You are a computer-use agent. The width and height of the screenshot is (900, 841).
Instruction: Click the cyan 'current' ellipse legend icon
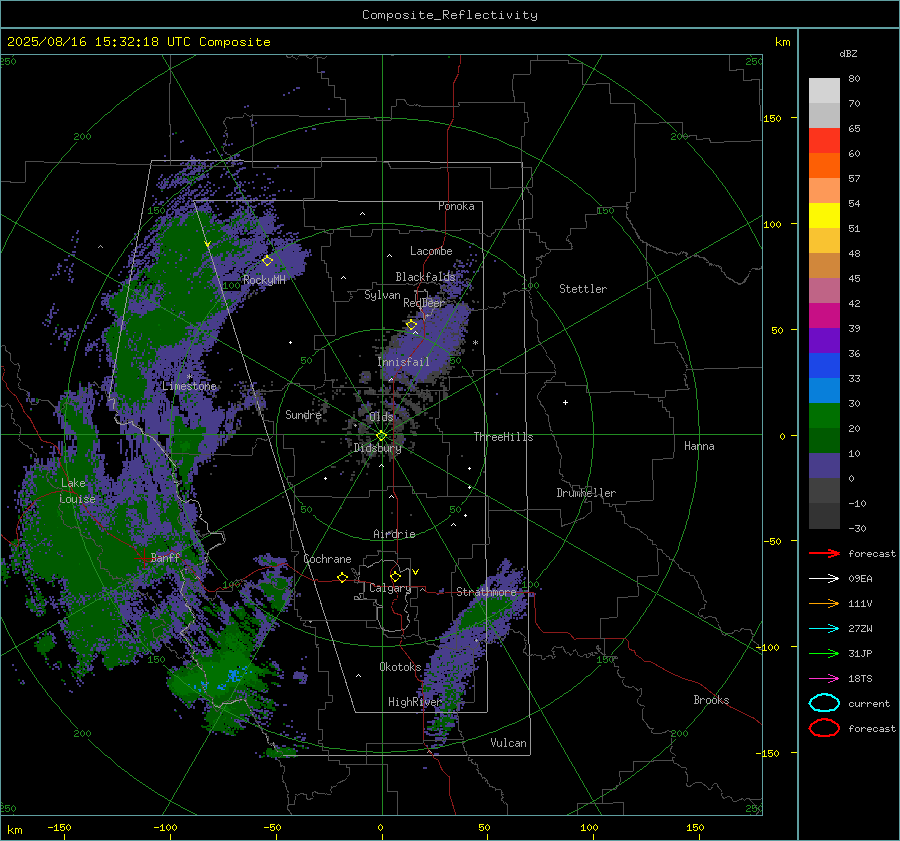pos(824,703)
